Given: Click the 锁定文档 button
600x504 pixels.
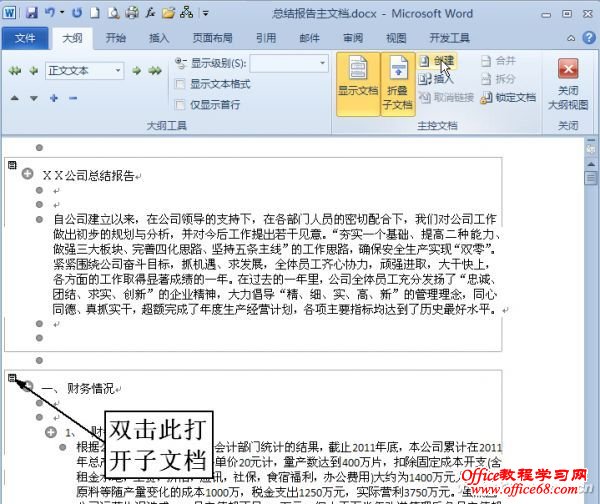Looking at the screenshot, I should (x=508, y=98).
